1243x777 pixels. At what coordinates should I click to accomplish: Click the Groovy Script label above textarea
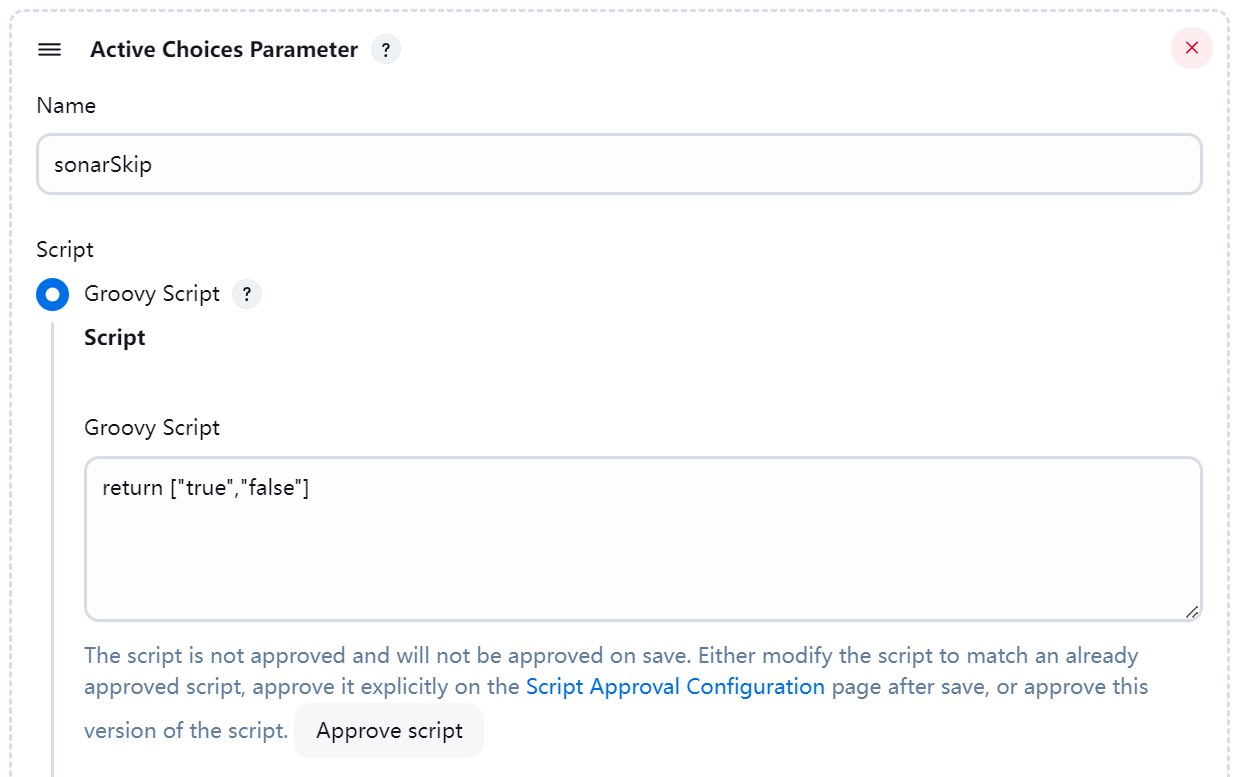tap(152, 428)
